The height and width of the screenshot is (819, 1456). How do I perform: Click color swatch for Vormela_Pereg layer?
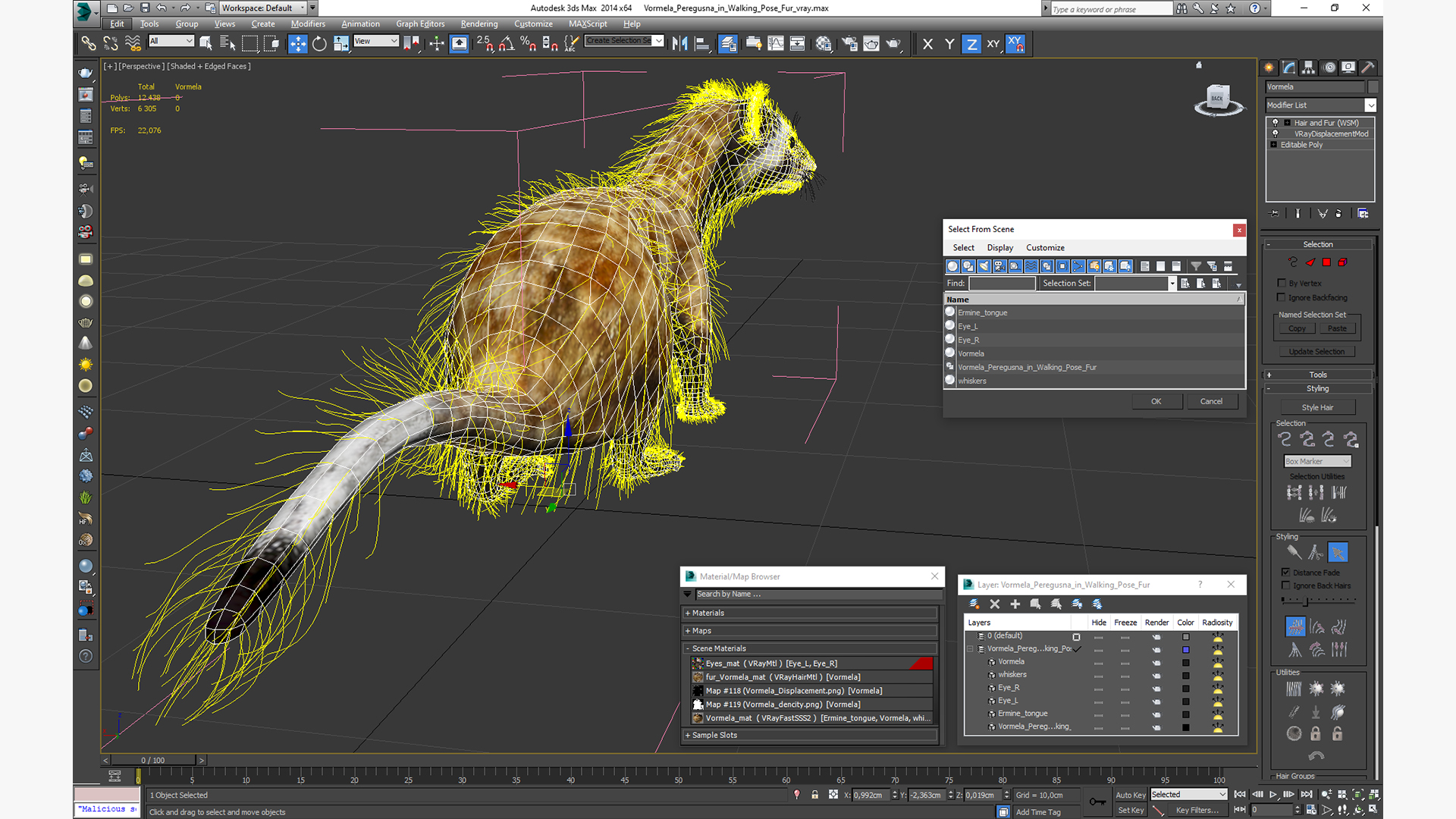click(x=1186, y=650)
